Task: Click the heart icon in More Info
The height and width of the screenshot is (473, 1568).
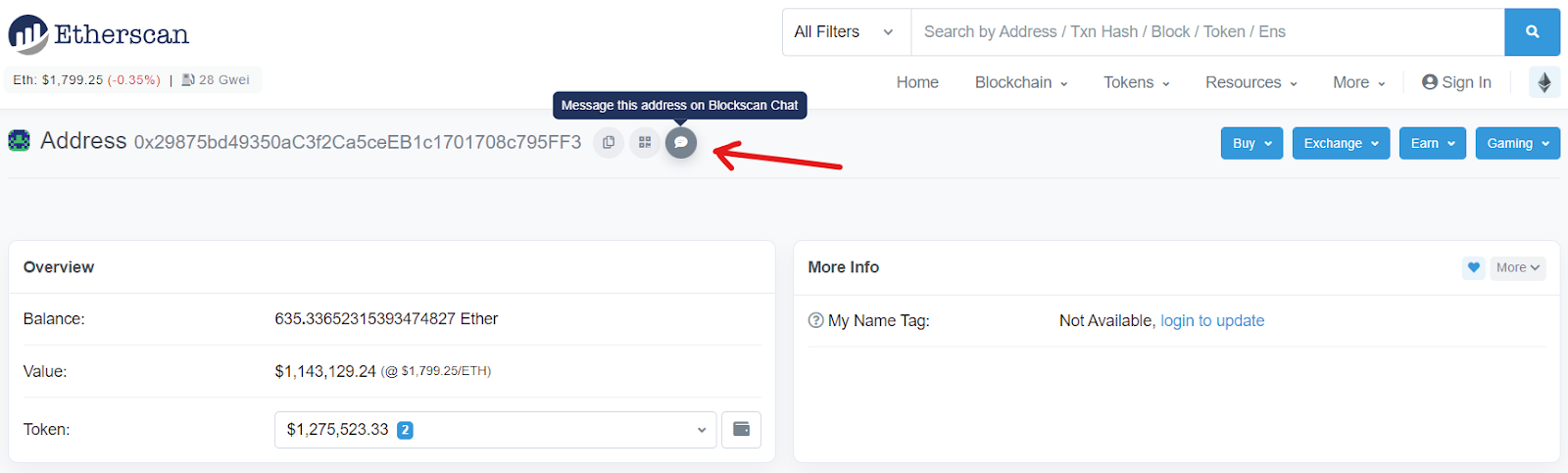Action: coord(1473,267)
